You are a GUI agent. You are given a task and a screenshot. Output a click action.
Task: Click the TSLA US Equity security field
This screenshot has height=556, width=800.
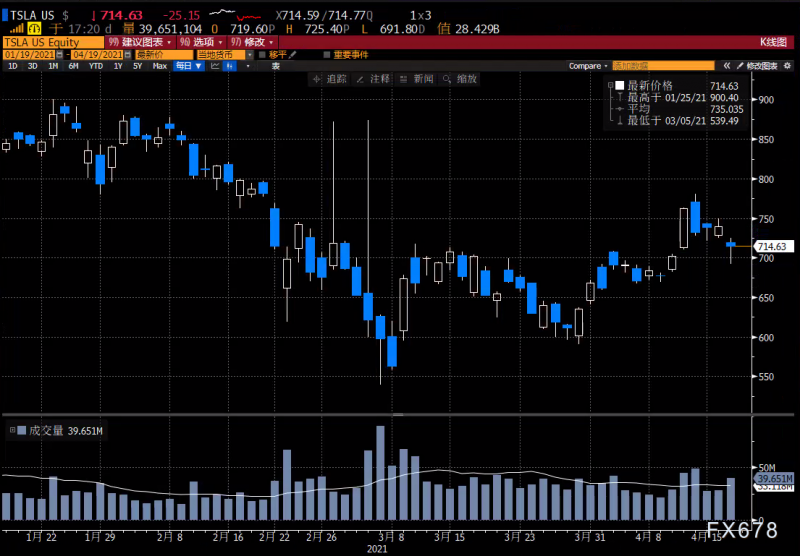[53, 42]
